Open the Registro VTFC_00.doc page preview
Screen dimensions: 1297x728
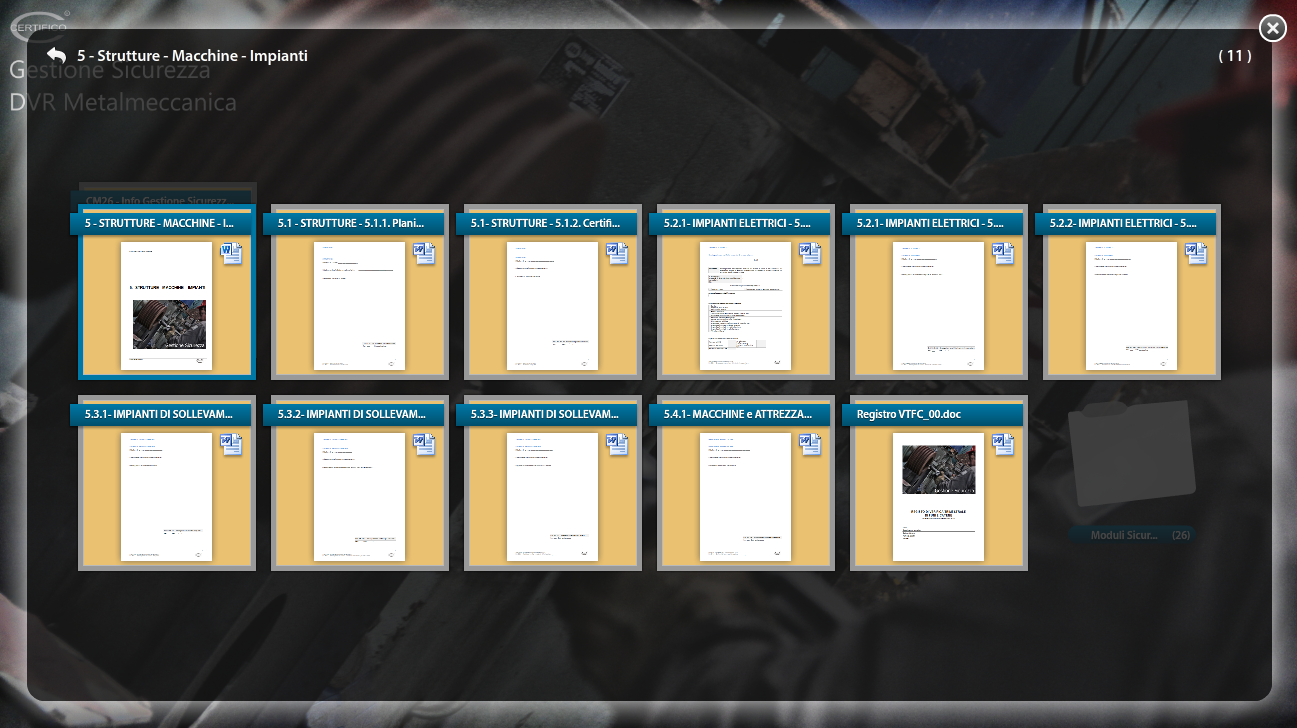pos(938,497)
